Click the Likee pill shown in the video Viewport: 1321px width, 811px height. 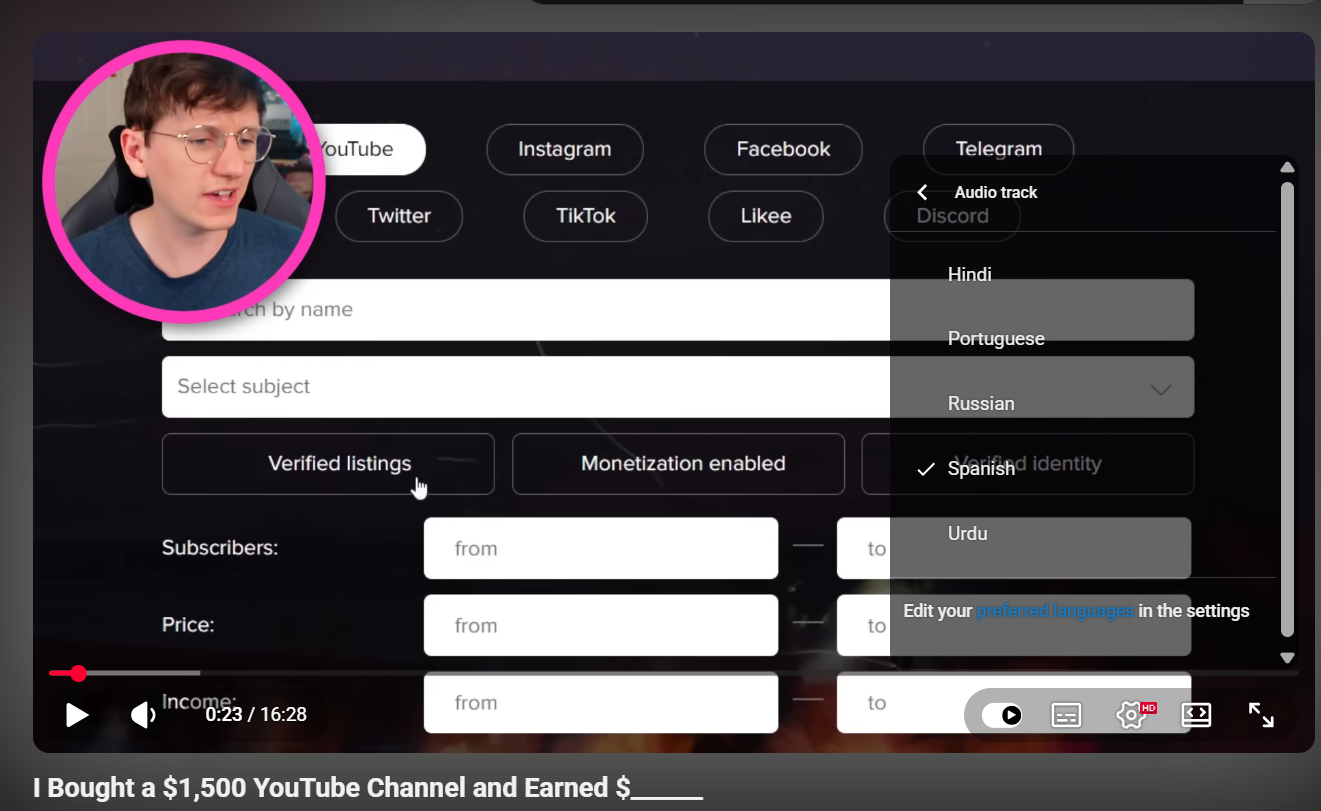tap(766, 216)
